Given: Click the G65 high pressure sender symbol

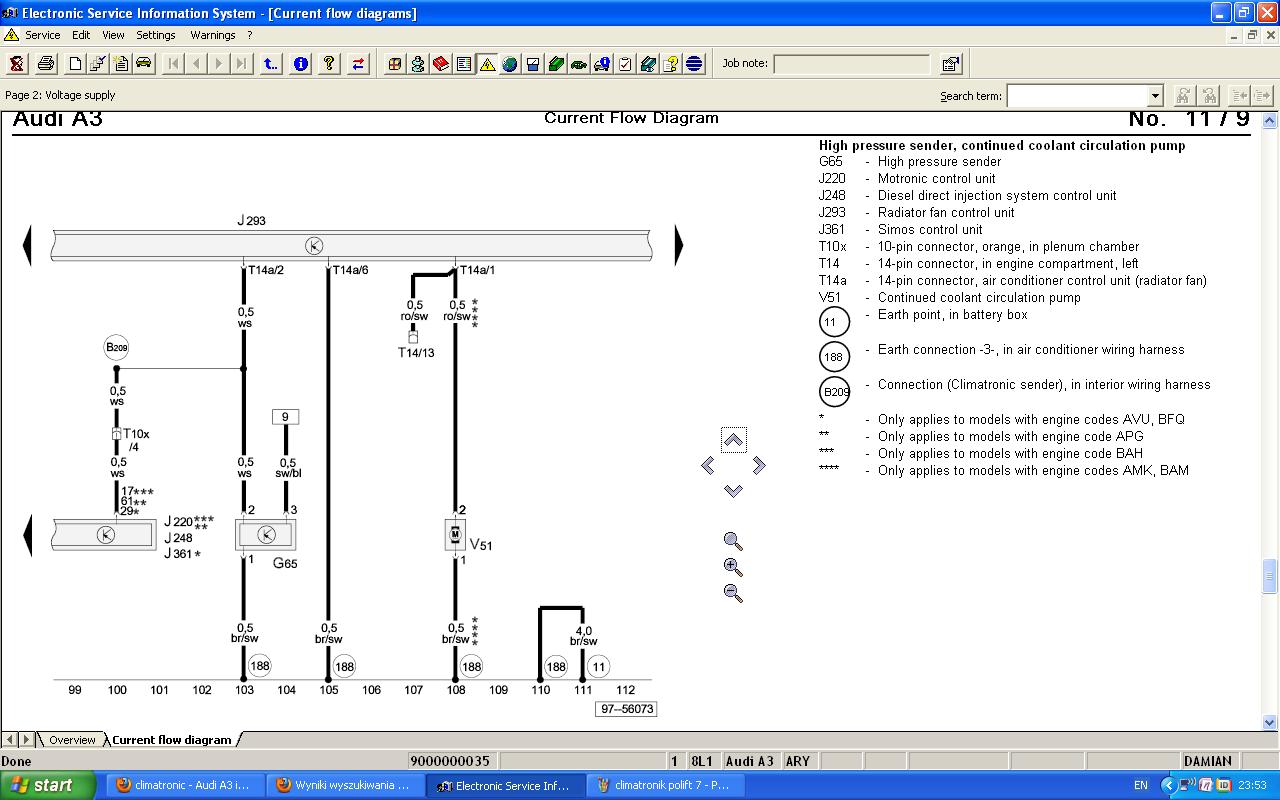Looking at the screenshot, I should point(266,535).
